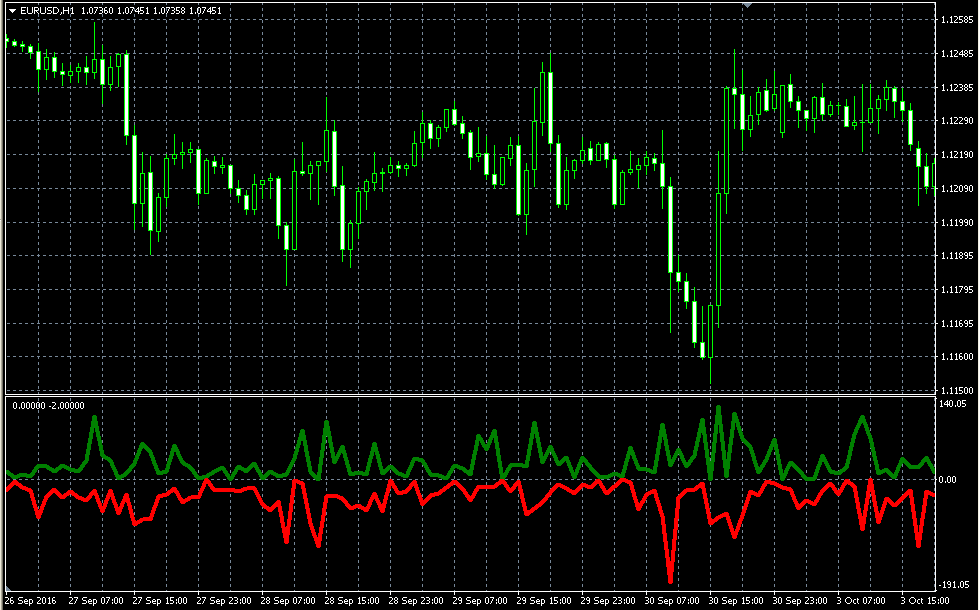980x610 pixels.
Task: Click the 1.12485 price label
Action: pos(957,54)
